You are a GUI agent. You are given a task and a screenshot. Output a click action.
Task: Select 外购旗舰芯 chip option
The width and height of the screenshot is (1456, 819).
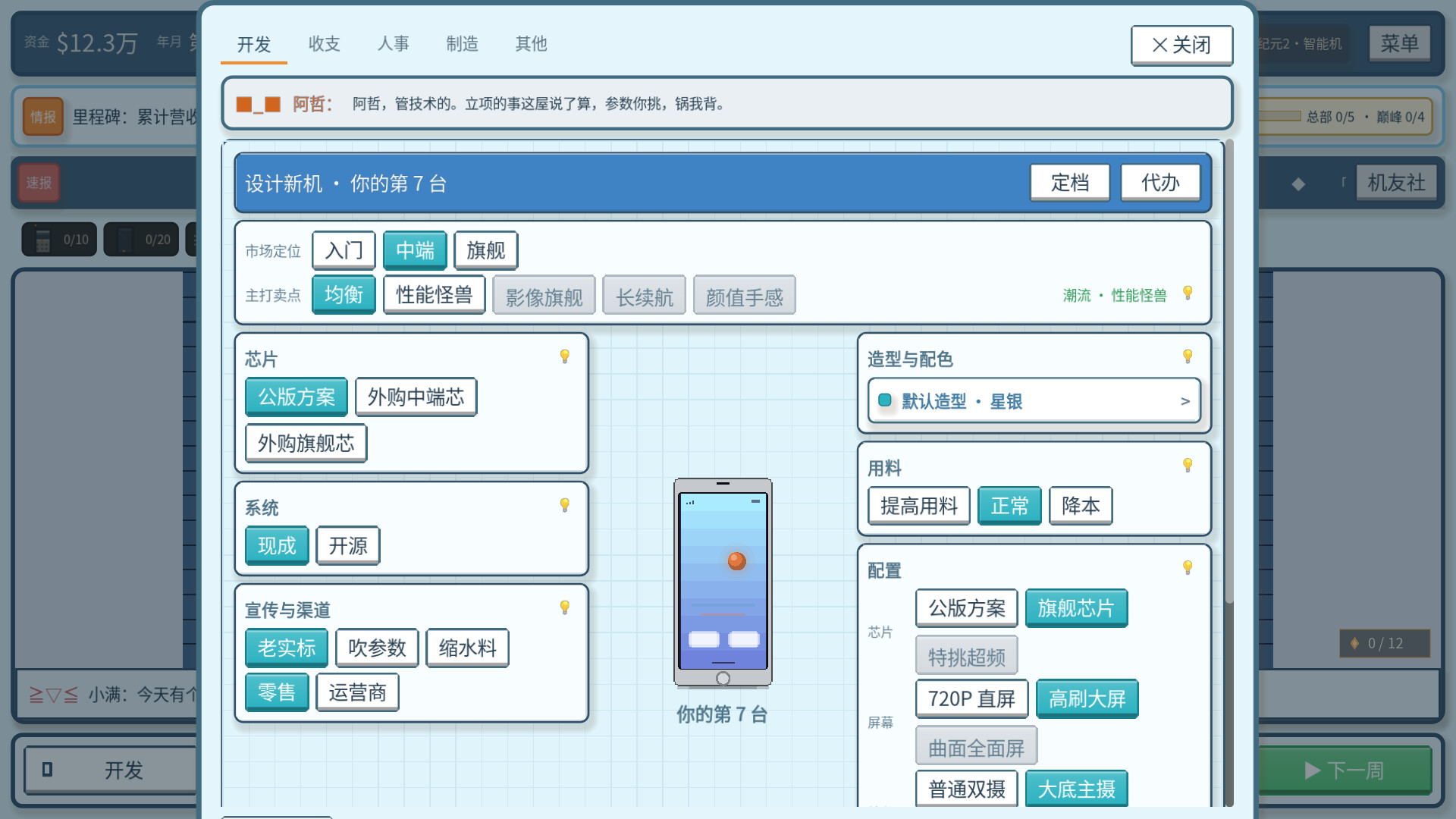pyautogui.click(x=306, y=443)
